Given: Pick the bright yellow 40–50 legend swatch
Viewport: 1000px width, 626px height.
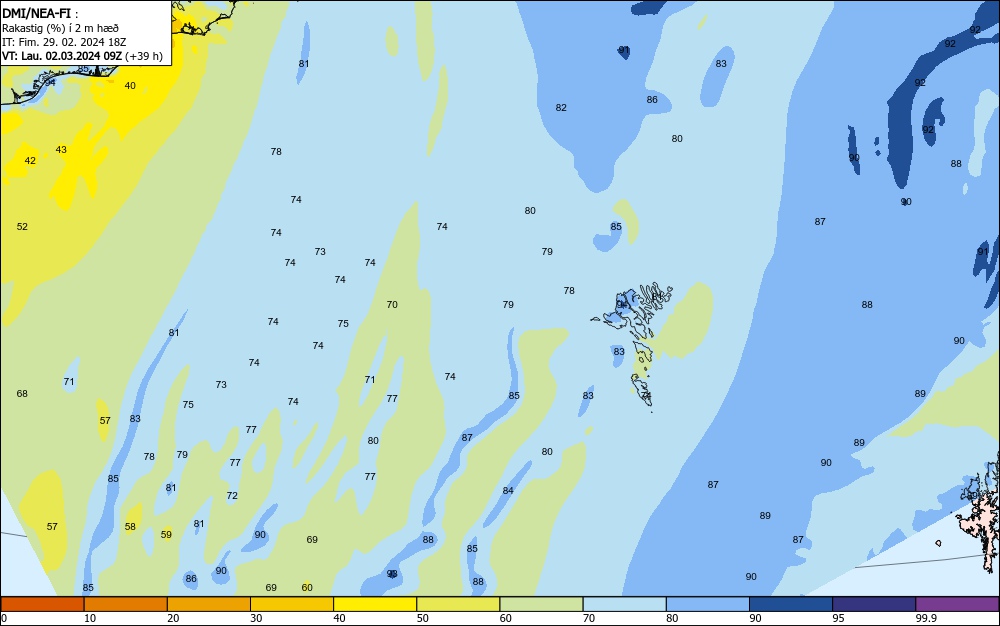Looking at the screenshot, I should 375,604.
